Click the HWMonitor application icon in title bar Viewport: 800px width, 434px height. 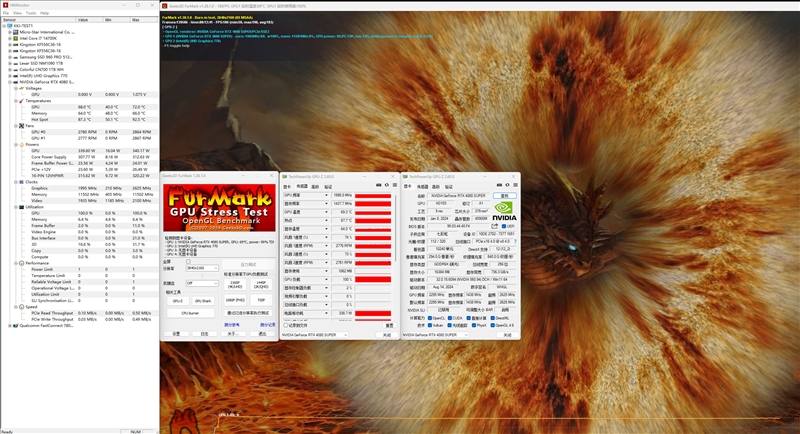(5, 5)
